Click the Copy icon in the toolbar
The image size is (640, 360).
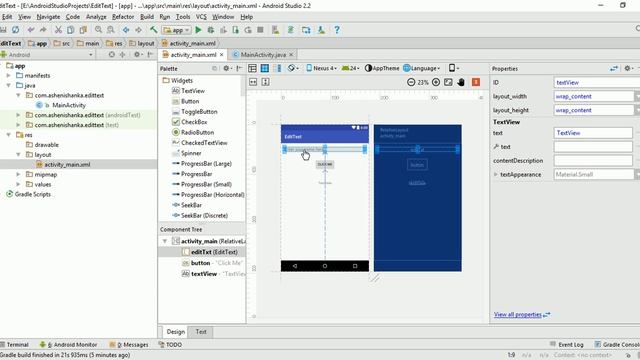[x=71, y=30]
